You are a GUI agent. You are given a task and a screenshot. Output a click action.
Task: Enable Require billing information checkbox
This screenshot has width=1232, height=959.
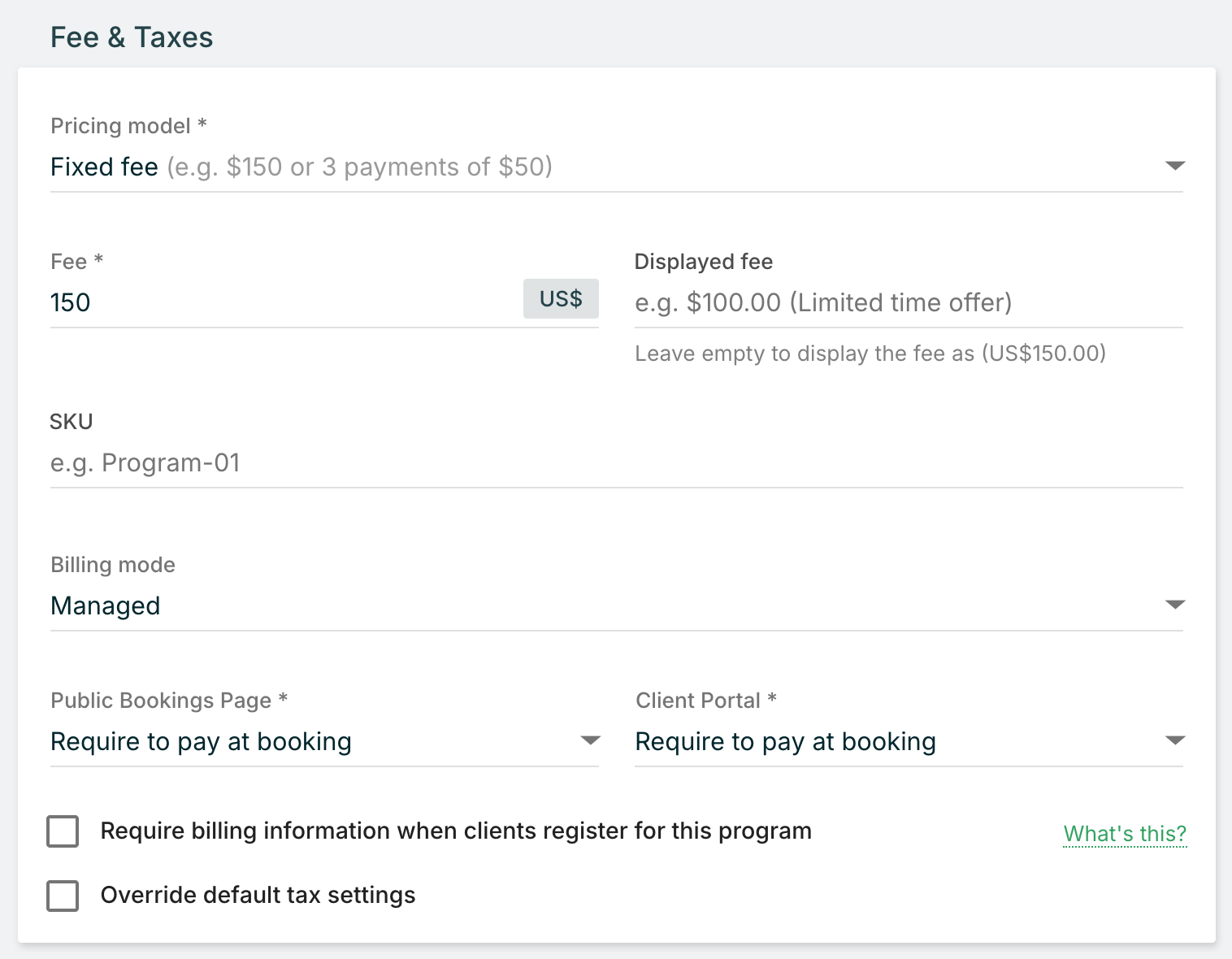coord(63,831)
